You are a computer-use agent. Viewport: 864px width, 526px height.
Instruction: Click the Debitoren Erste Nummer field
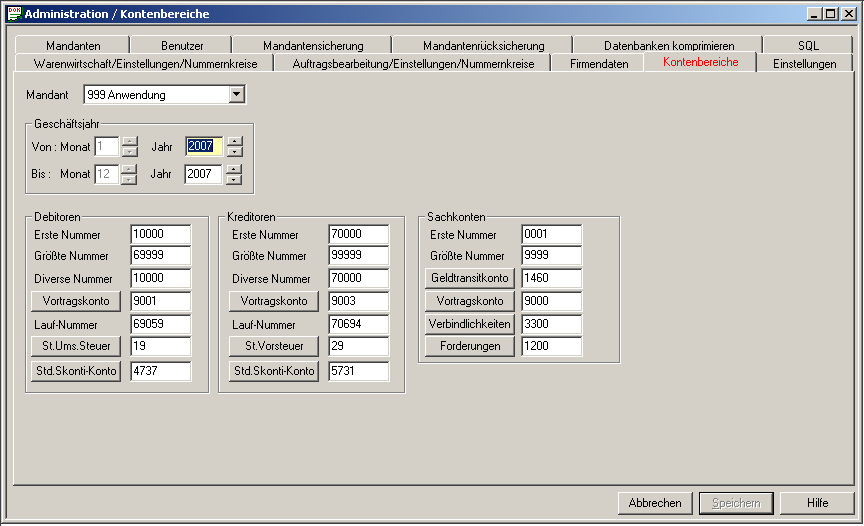(x=160, y=234)
